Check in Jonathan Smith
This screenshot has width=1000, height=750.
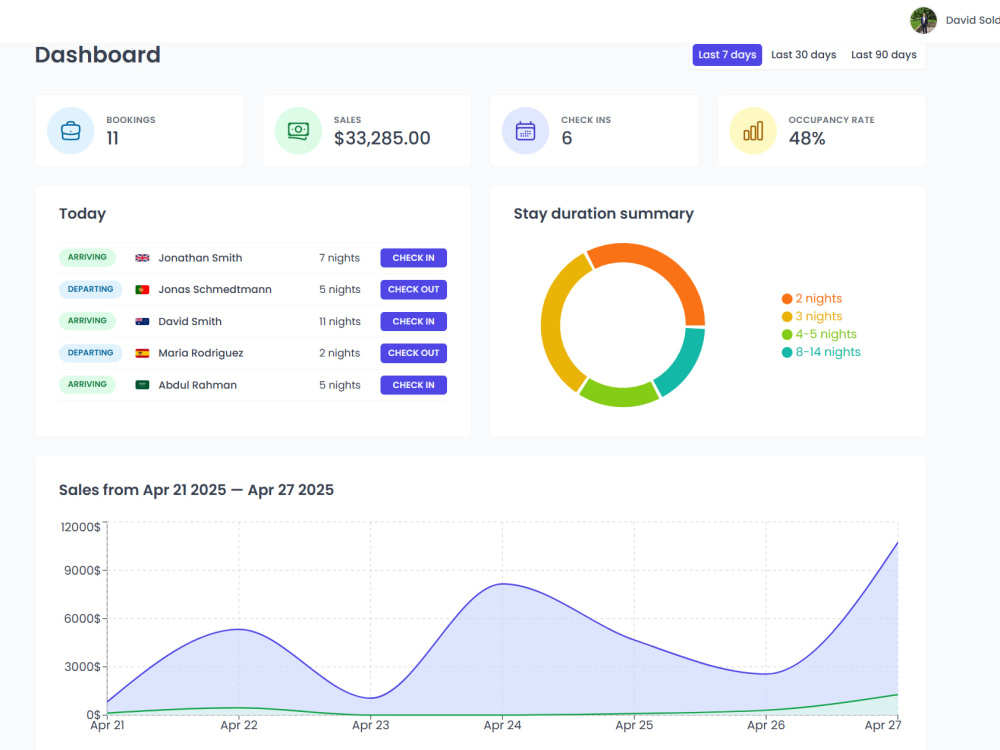coord(413,258)
